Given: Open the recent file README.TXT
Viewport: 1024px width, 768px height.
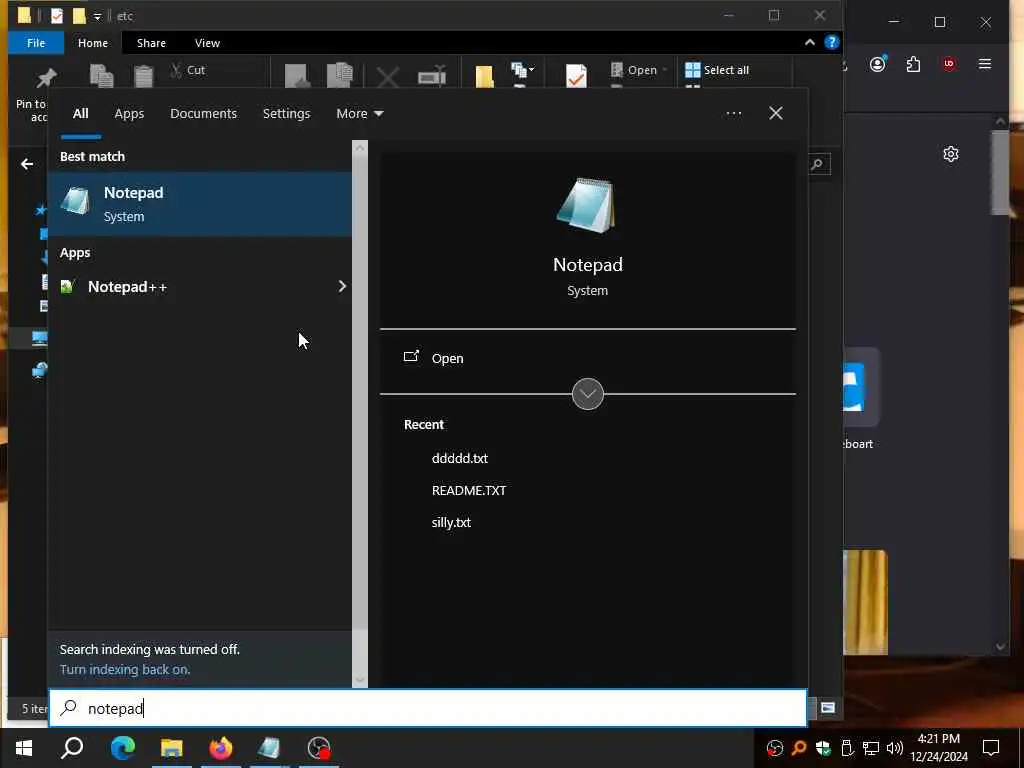Looking at the screenshot, I should pyautogui.click(x=469, y=490).
